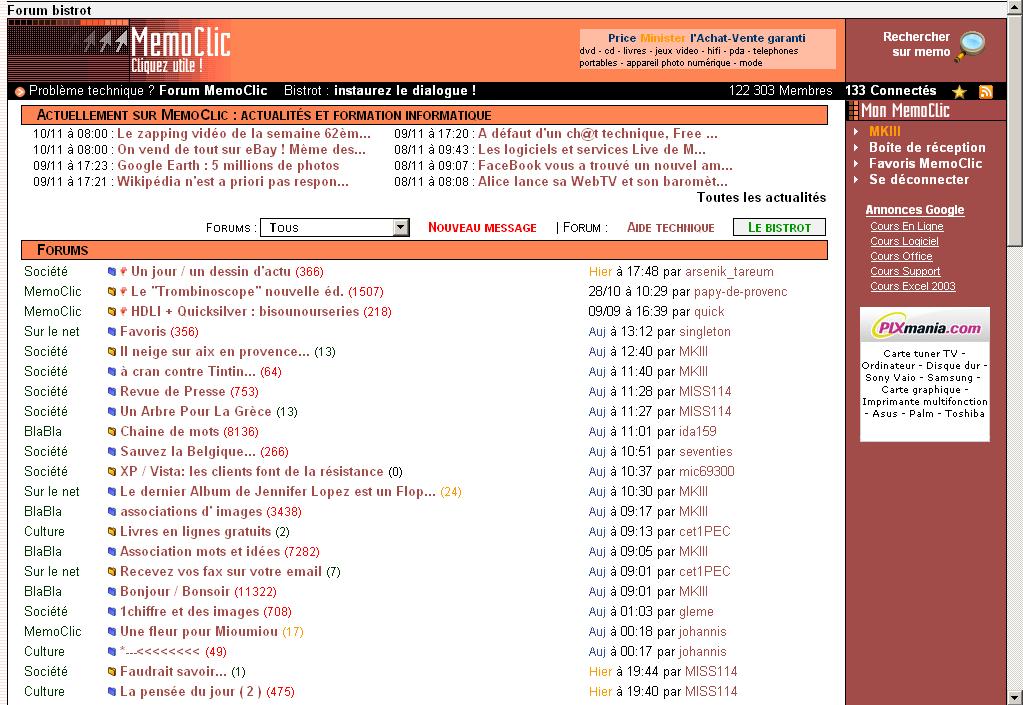Click the vertical scrollbar up arrow
Screen dimensions: 1023x705
[1015, 8]
